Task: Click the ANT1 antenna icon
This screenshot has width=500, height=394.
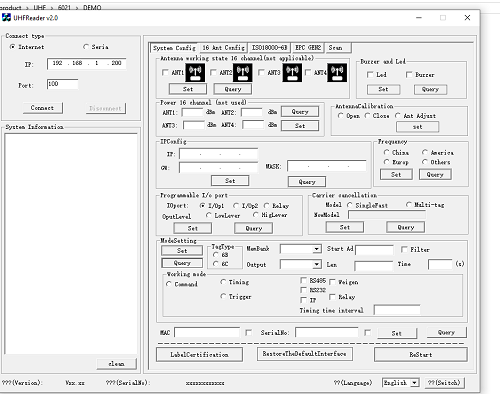Action: pos(195,72)
